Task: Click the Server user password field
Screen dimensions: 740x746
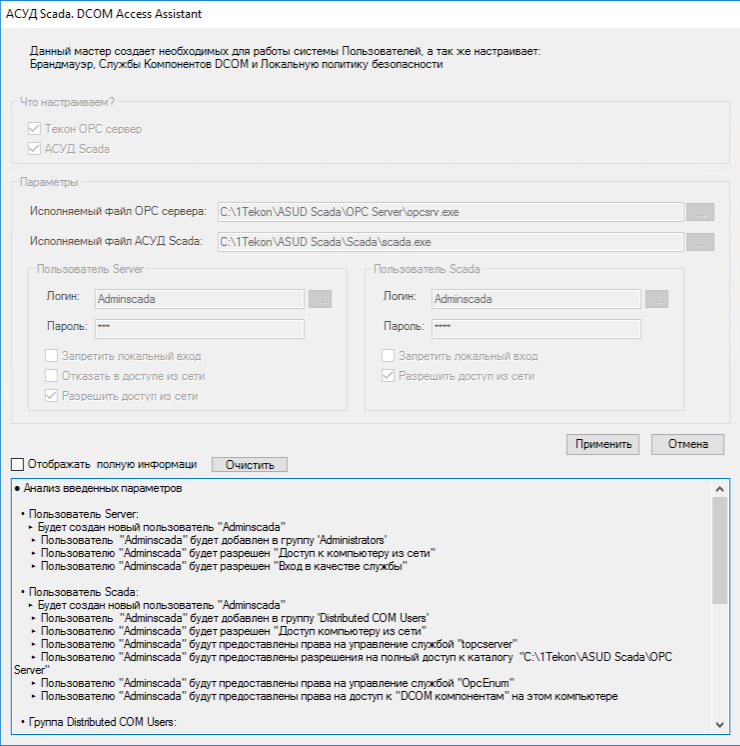Action: (199, 326)
